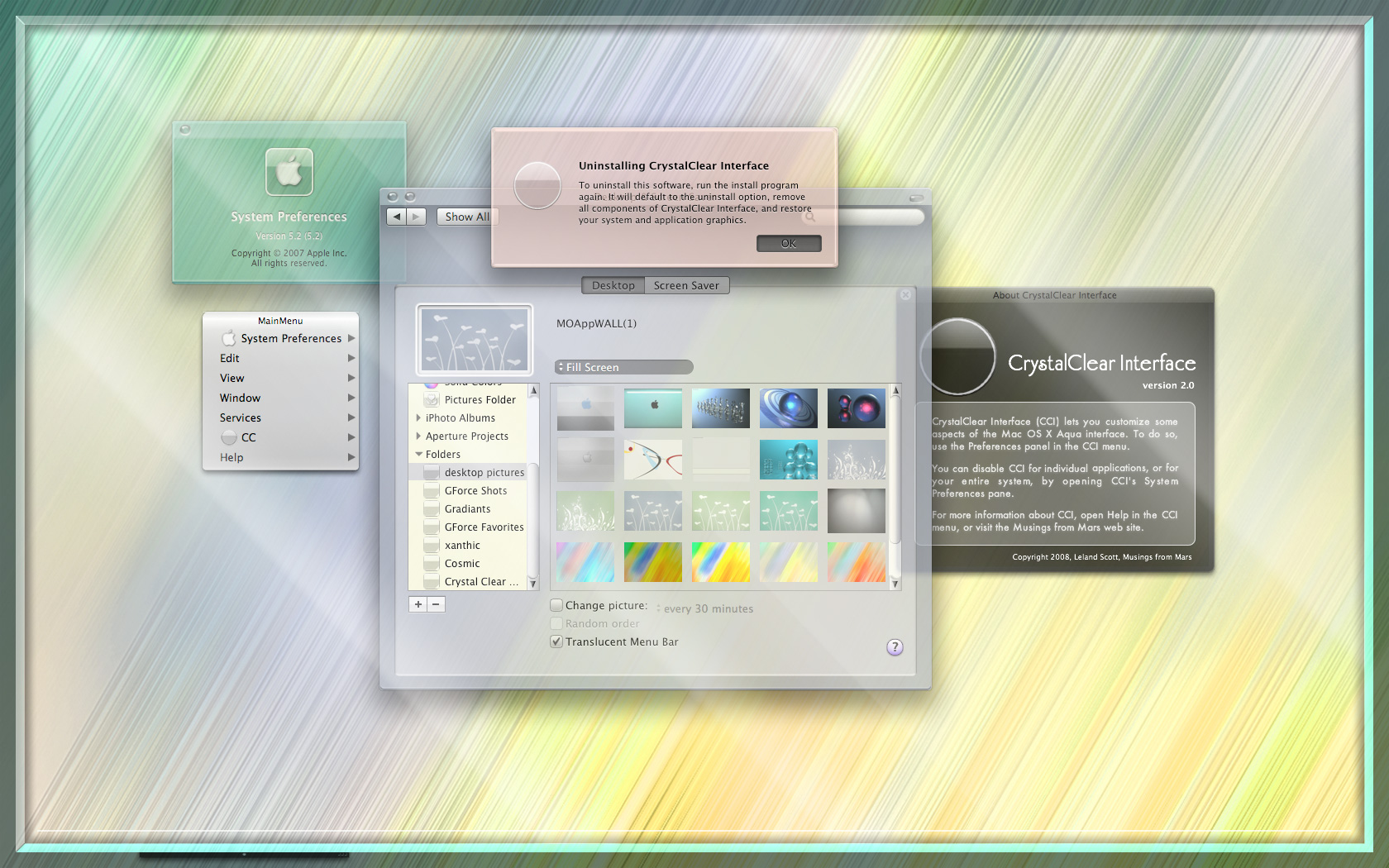Open the Services submenu arrow in MainMenu
Image resolution: width=1389 pixels, height=868 pixels.
pyautogui.click(x=351, y=417)
